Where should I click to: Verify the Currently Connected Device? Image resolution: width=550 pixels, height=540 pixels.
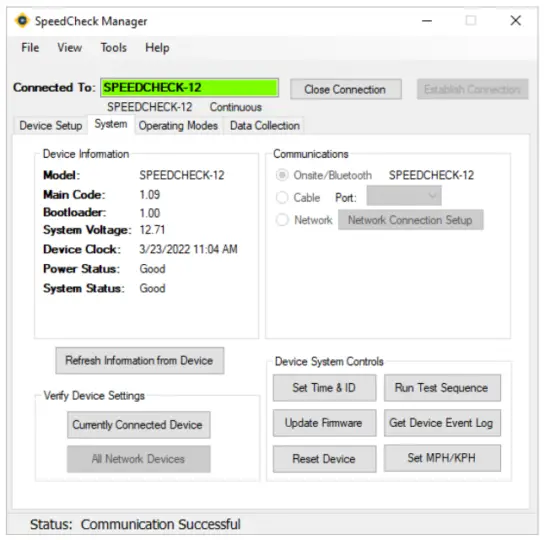coord(139,425)
